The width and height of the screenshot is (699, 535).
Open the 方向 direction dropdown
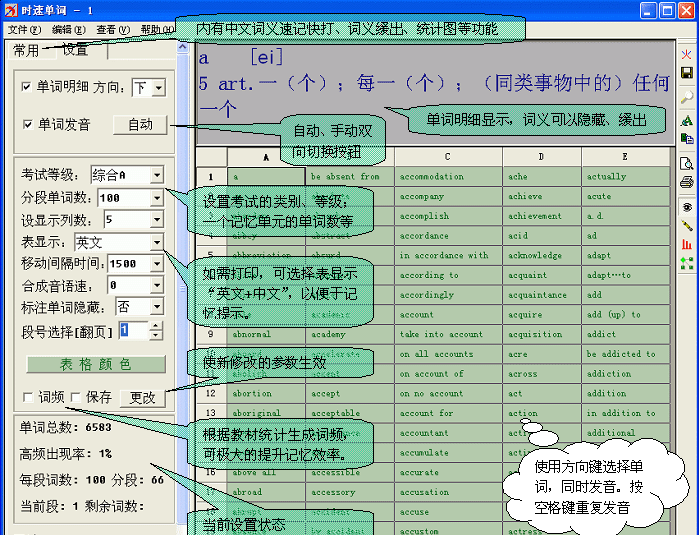click(x=159, y=87)
